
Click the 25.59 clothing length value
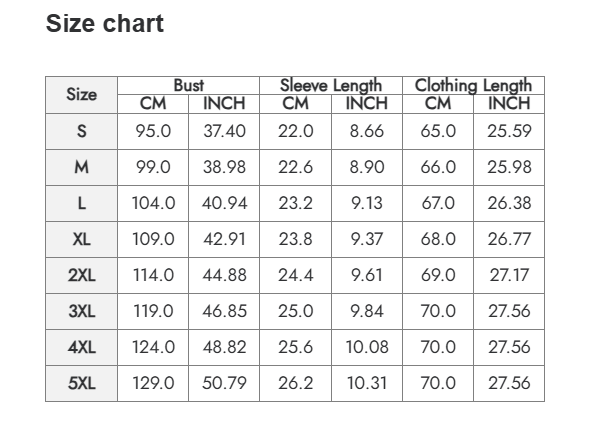tap(509, 131)
